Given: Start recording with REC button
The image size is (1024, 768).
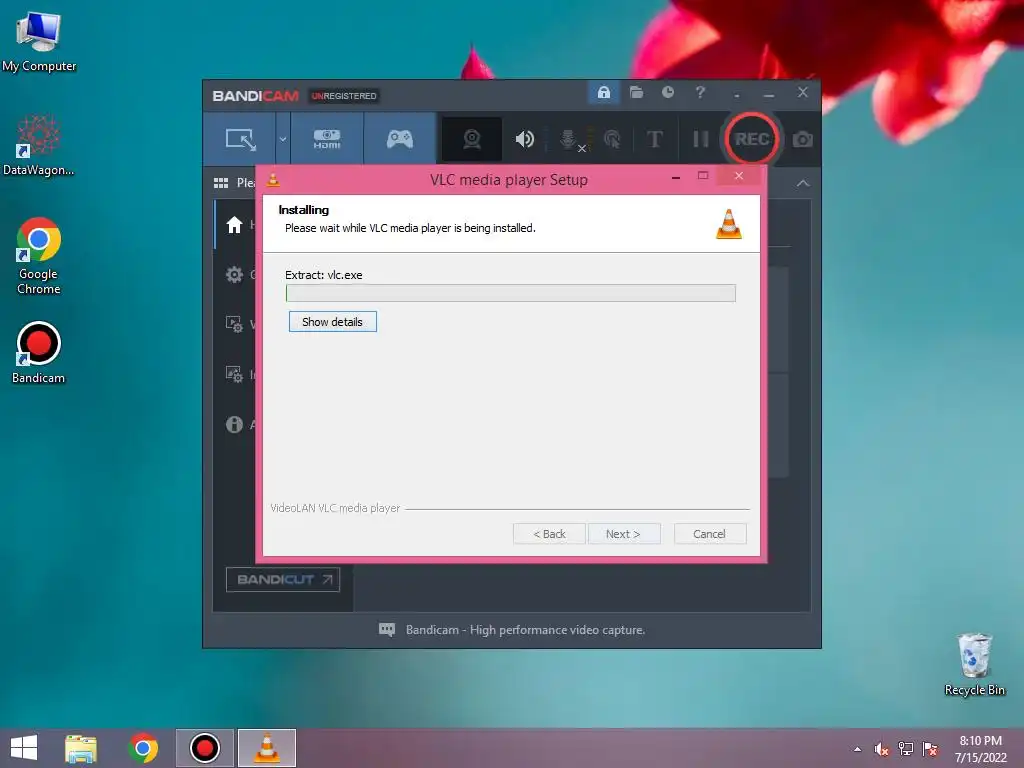Looking at the screenshot, I should [x=752, y=139].
